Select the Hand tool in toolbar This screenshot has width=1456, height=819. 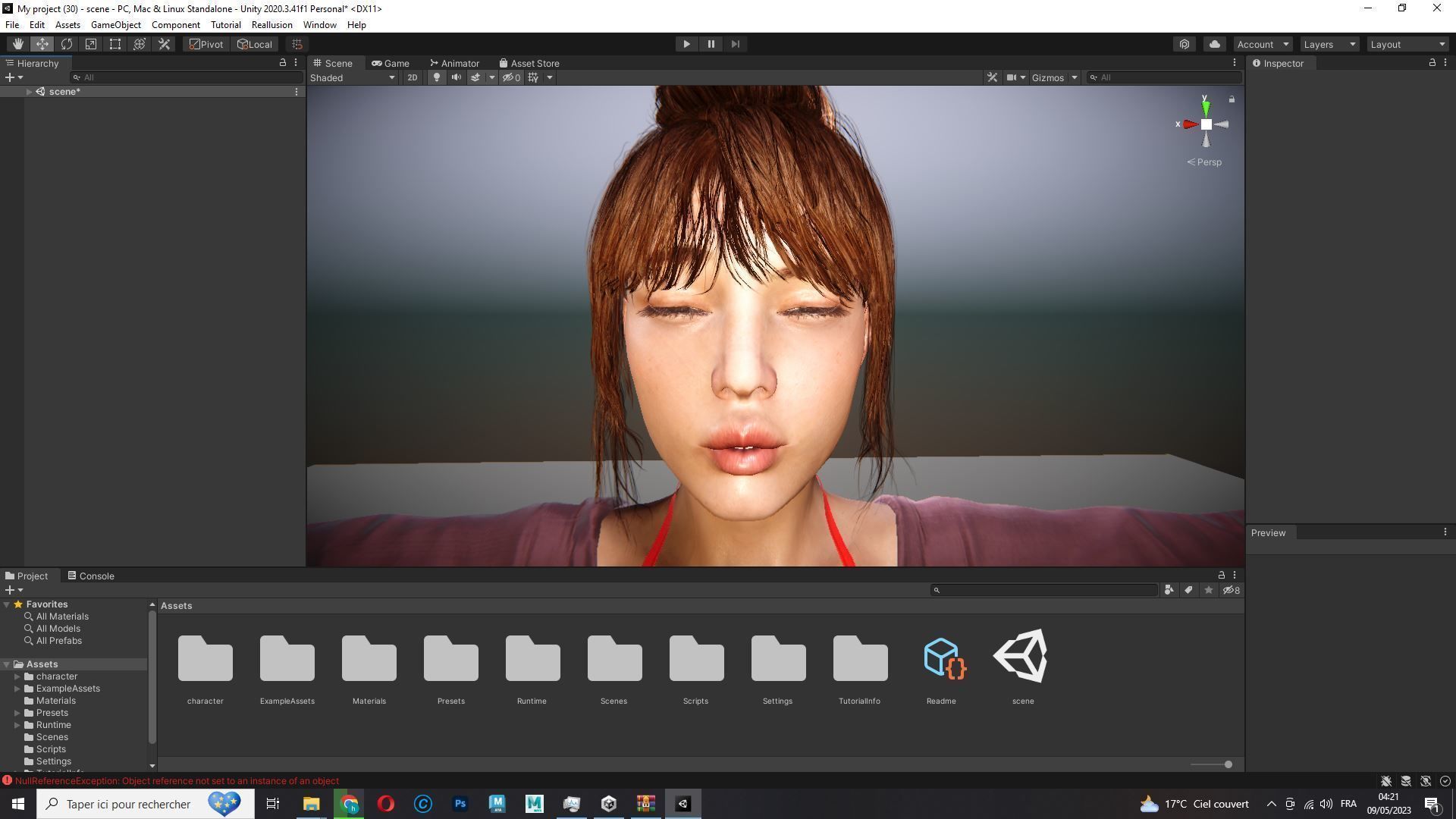(x=17, y=44)
